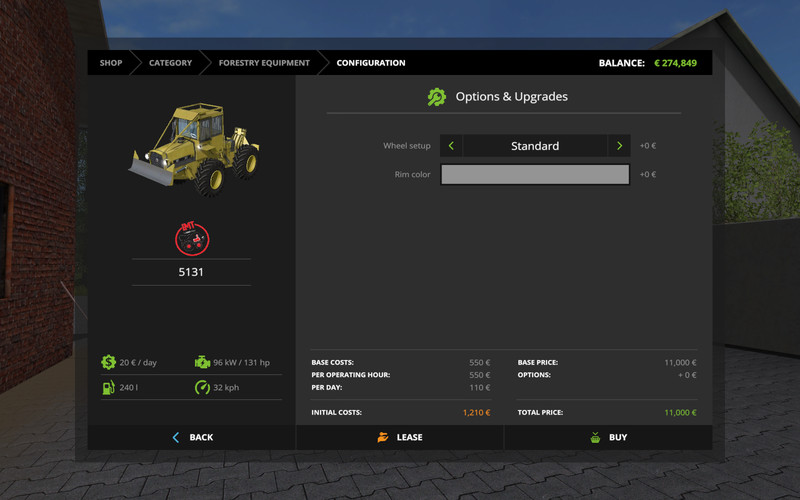Image resolution: width=800 pixels, height=500 pixels.
Task: Click the max speed gauge icon
Action: coord(202,387)
